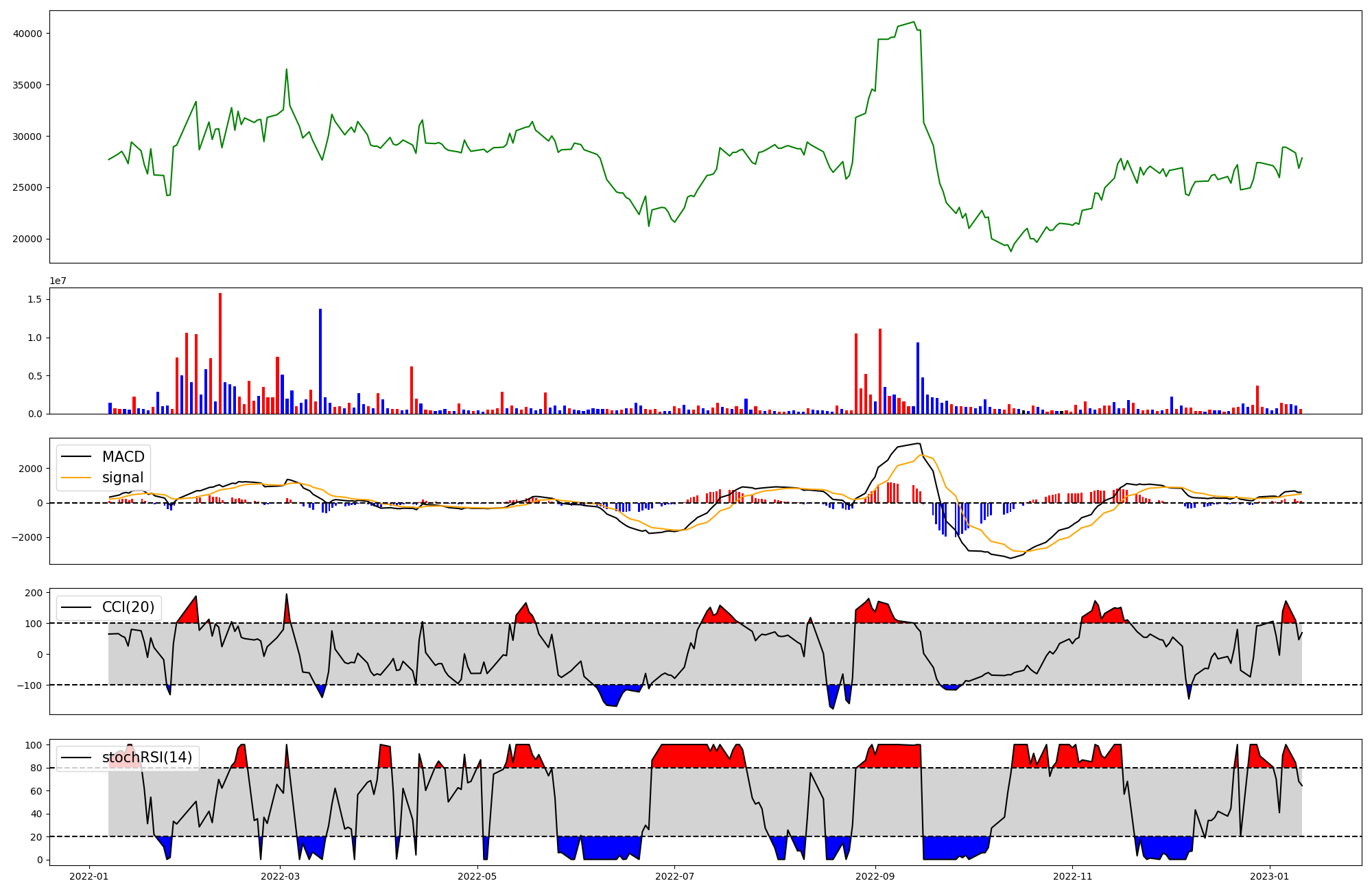Click the 80 tick label on stochRSI axis
This screenshot has width=1372, height=892.
37,768
